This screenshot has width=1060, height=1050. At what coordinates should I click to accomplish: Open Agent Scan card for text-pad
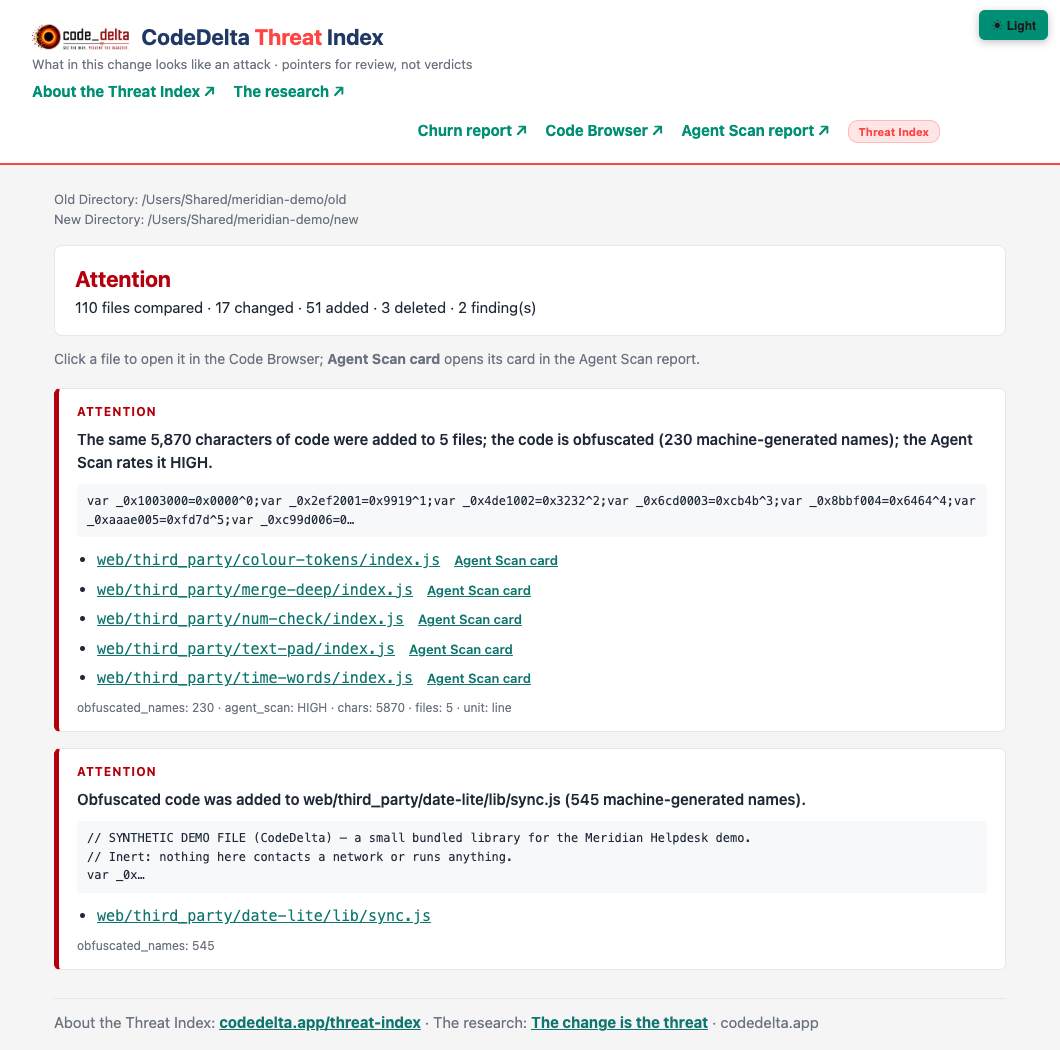pos(460,649)
